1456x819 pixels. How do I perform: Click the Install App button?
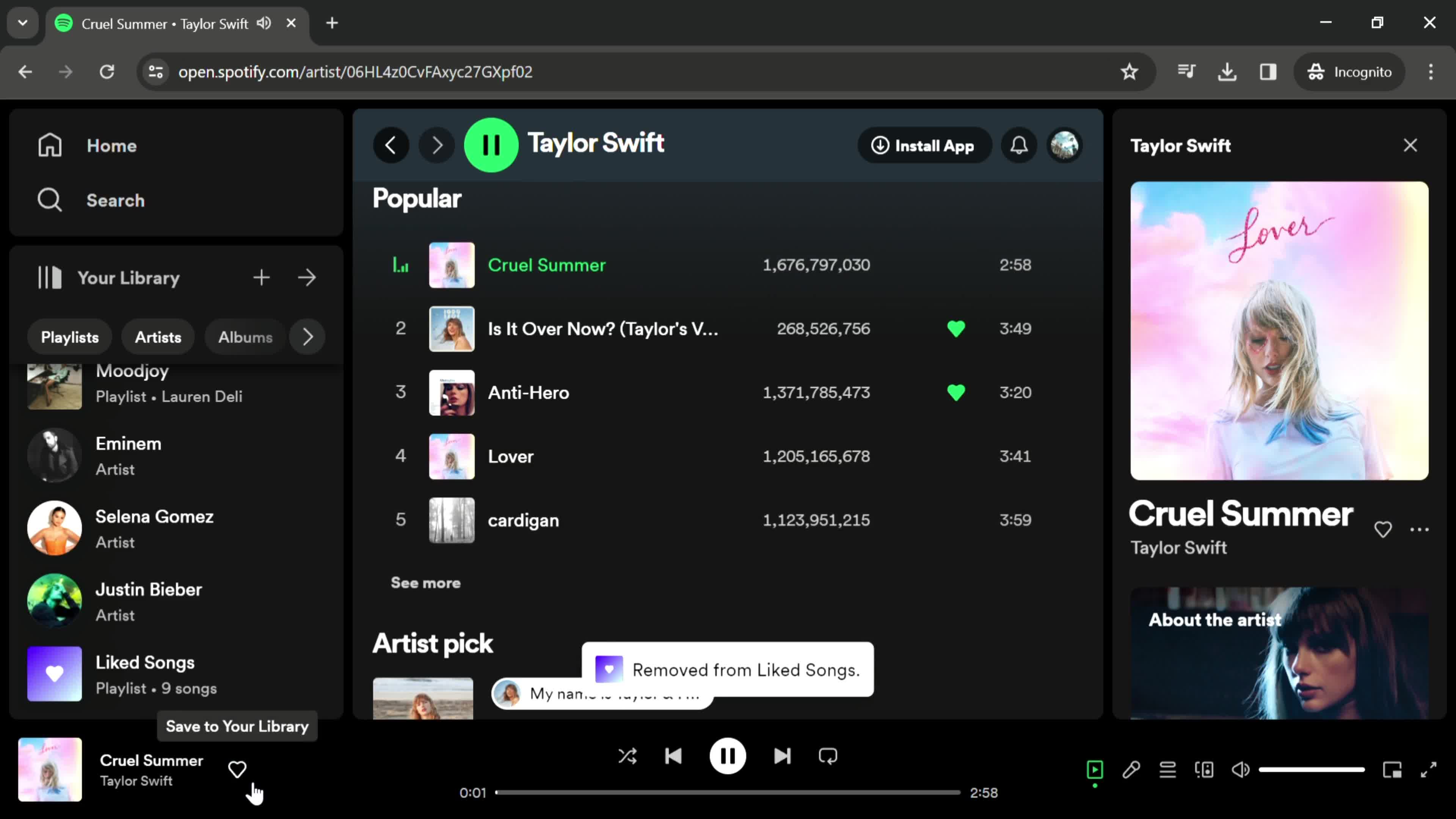point(925,145)
